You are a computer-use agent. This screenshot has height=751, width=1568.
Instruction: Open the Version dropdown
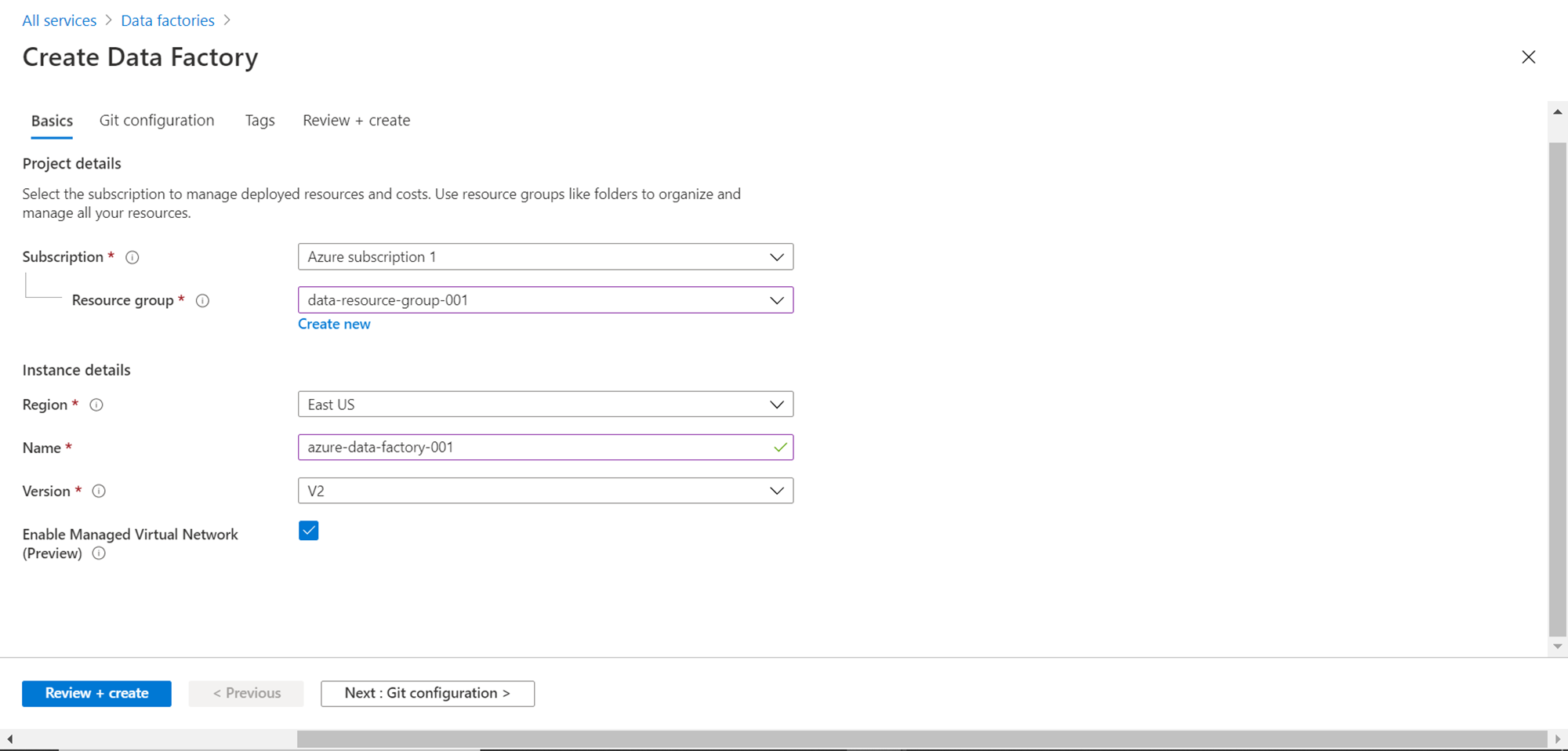tap(546, 491)
